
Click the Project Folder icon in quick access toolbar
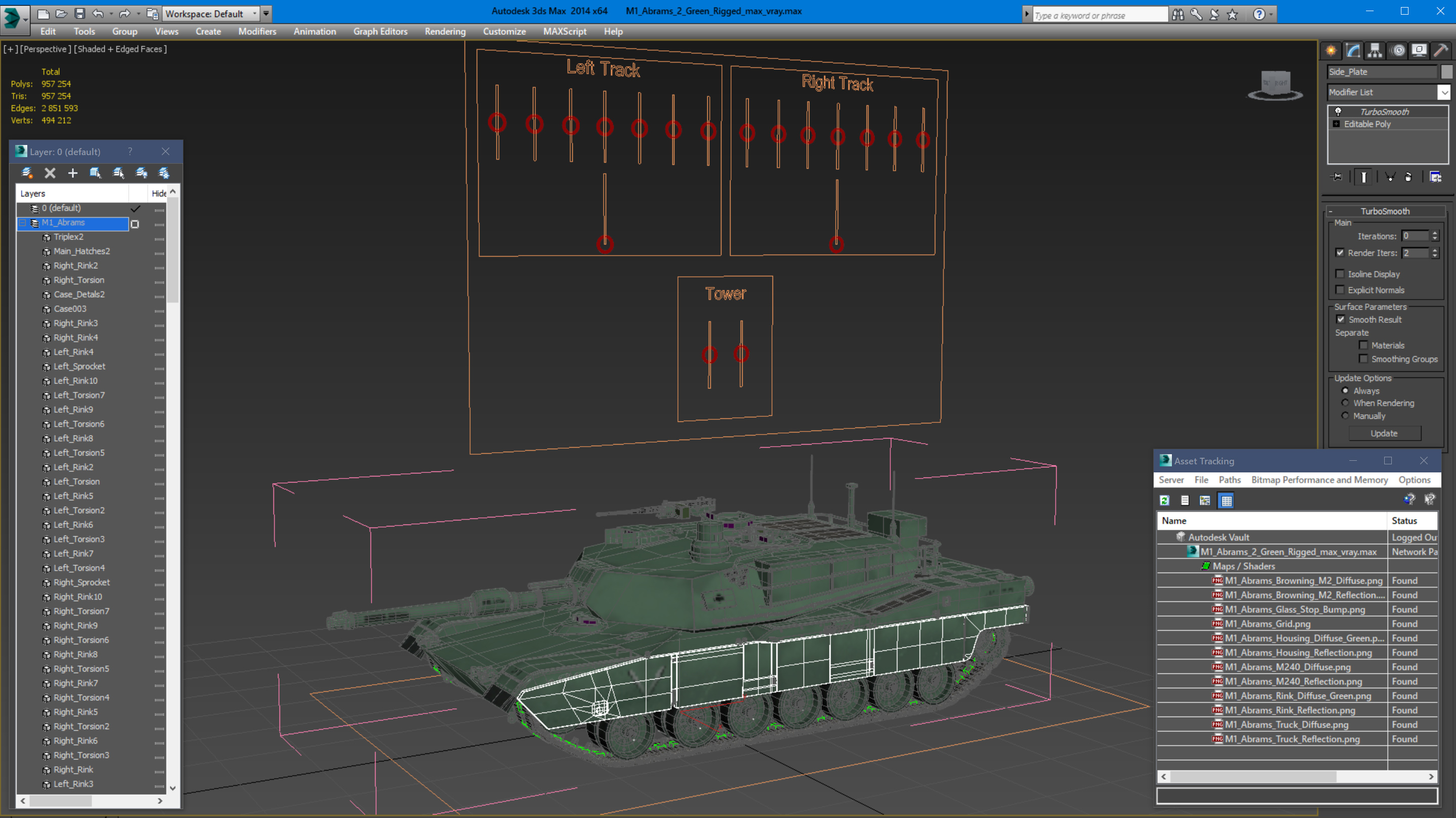152,14
